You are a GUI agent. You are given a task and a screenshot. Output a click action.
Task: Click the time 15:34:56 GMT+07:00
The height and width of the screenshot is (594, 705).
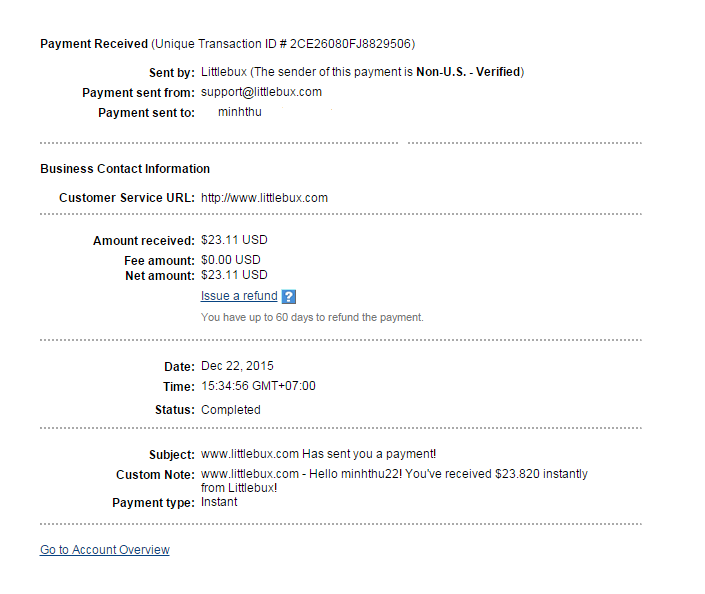point(258,386)
